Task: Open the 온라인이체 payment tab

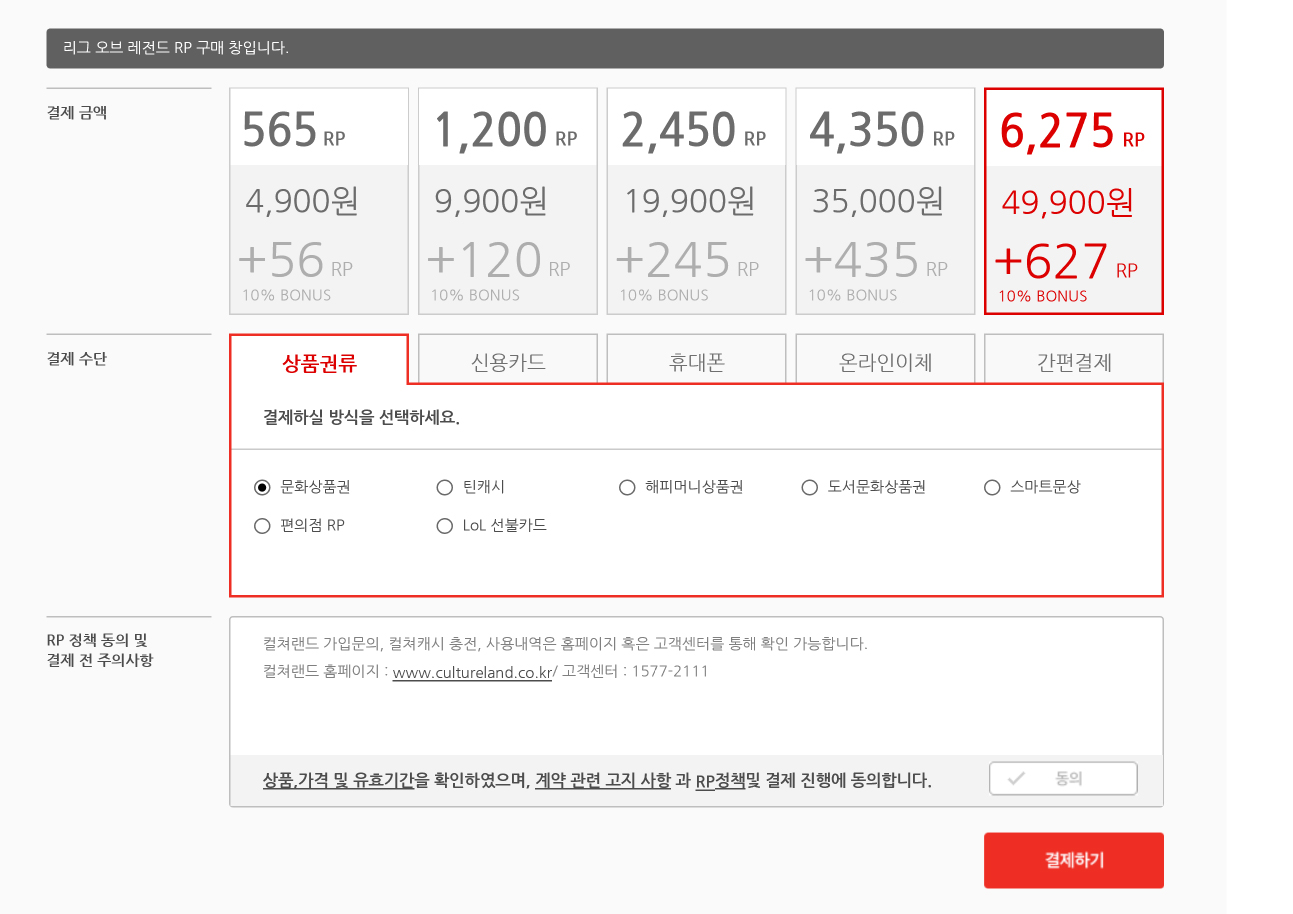Action: coord(885,360)
